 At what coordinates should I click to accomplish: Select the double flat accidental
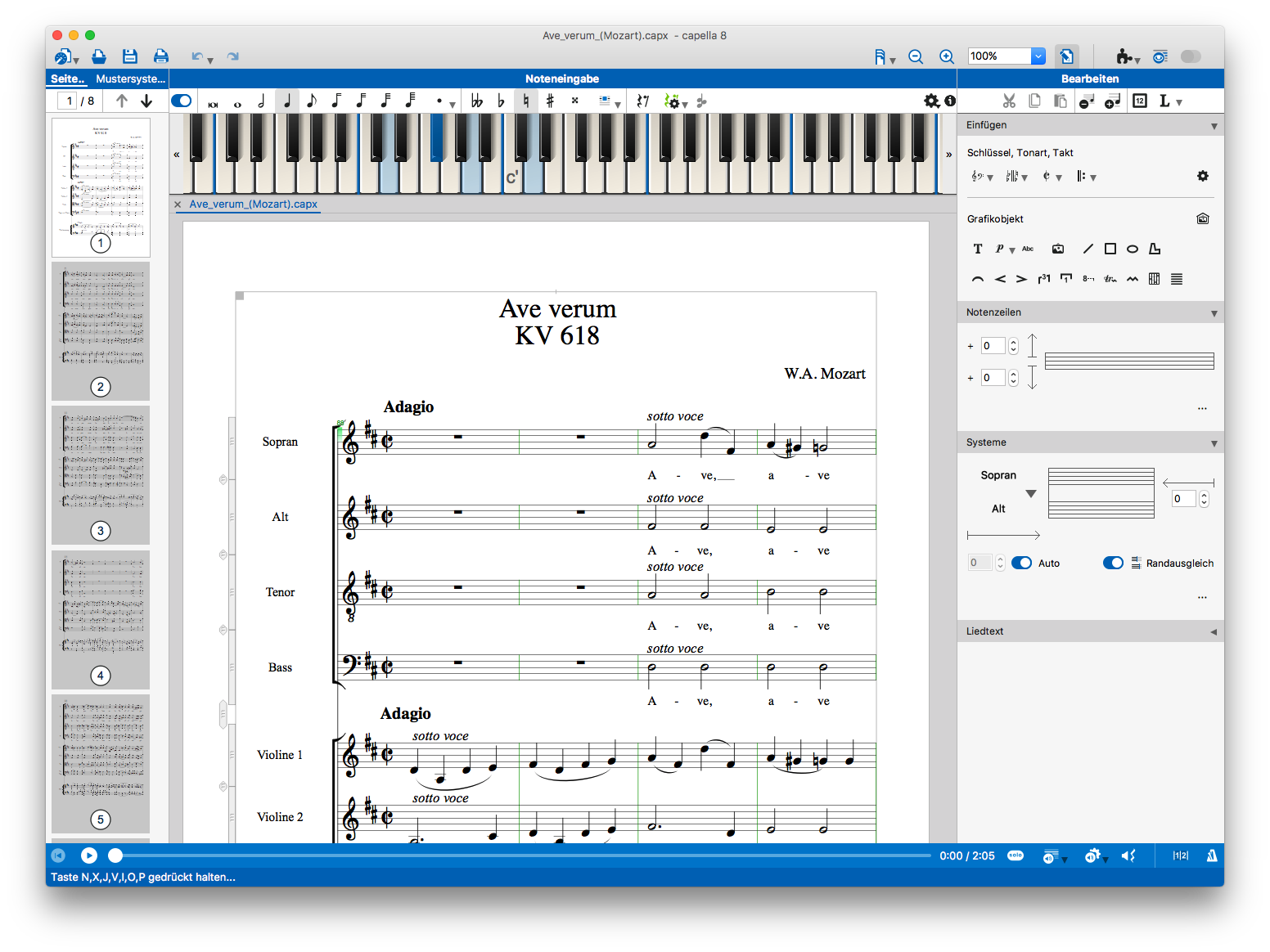tap(476, 101)
